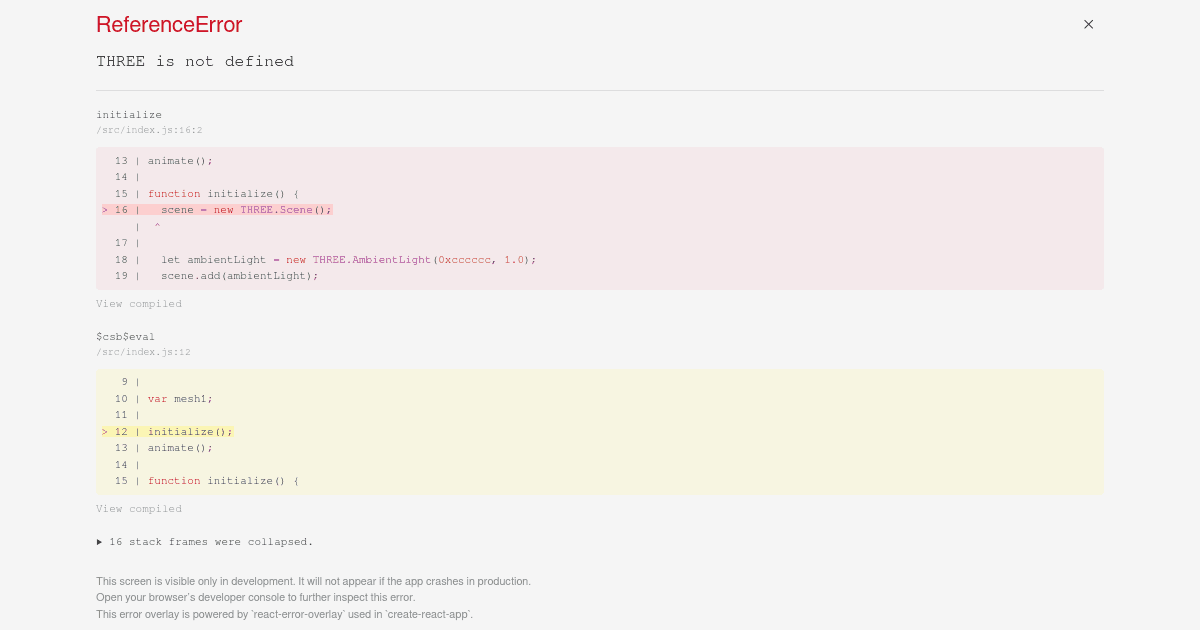Click the ReferenceError heading
The image size is (1200, 630).
click(x=169, y=24)
